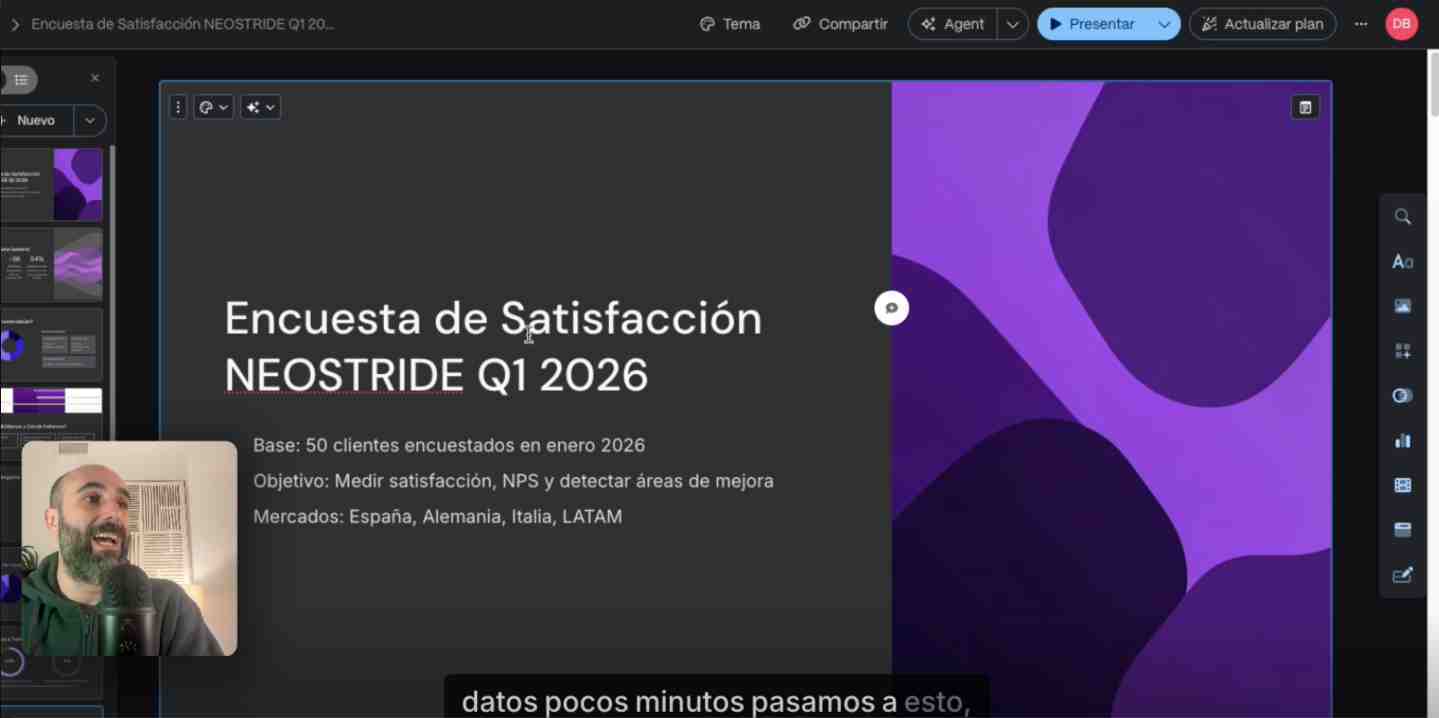Open the chart and diagram insert icon
Viewport: 1439px width, 718px height.
pyautogui.click(x=1402, y=440)
